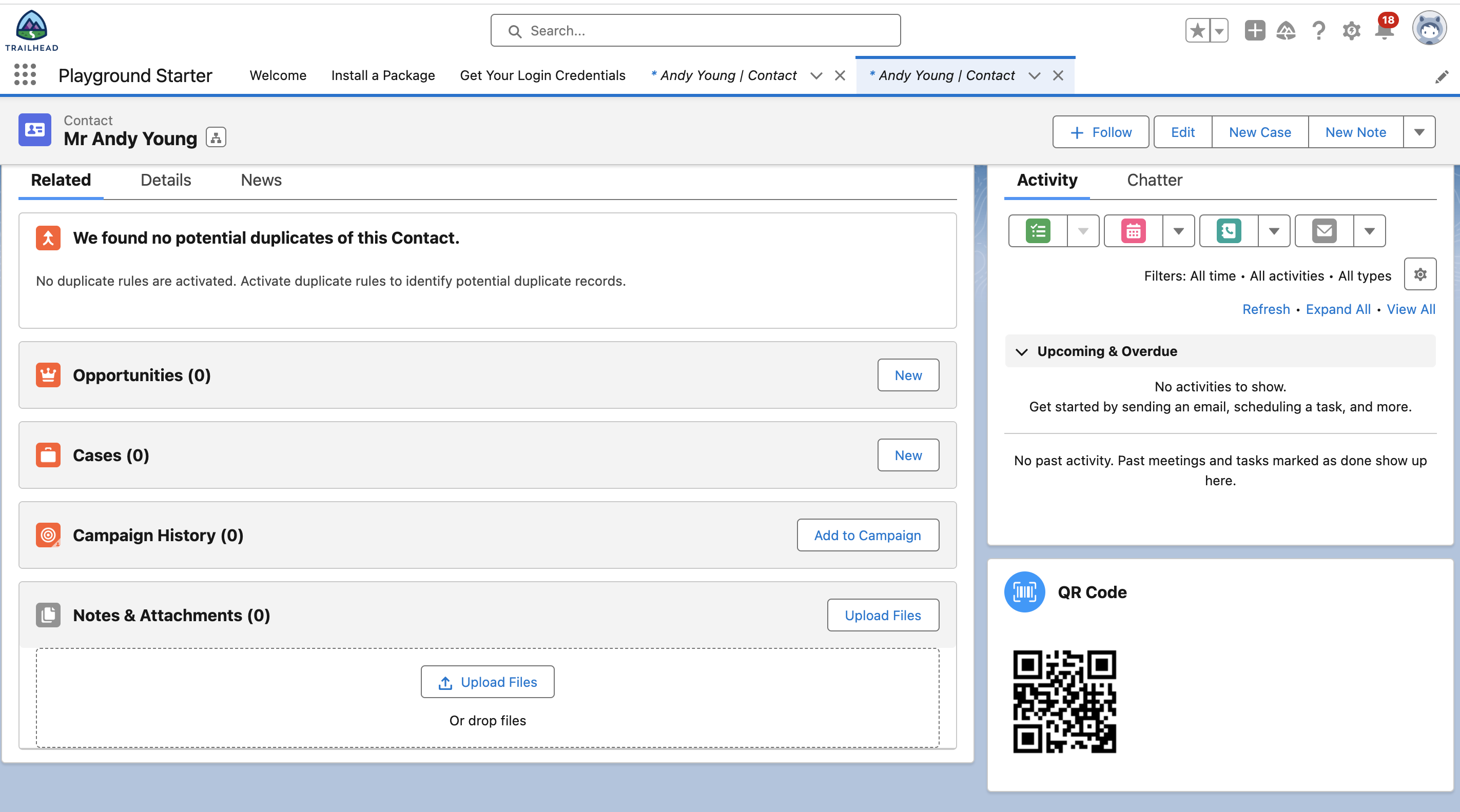The height and width of the screenshot is (812, 1460).
Task: Click the QR code image
Action: pos(1064,702)
